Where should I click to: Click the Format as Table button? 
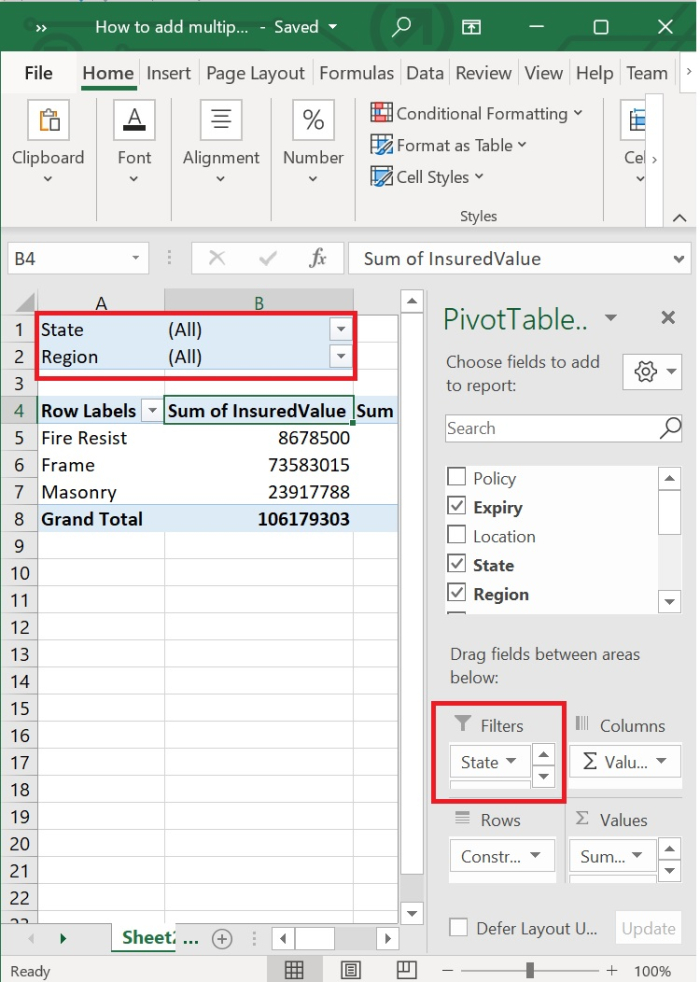448,145
